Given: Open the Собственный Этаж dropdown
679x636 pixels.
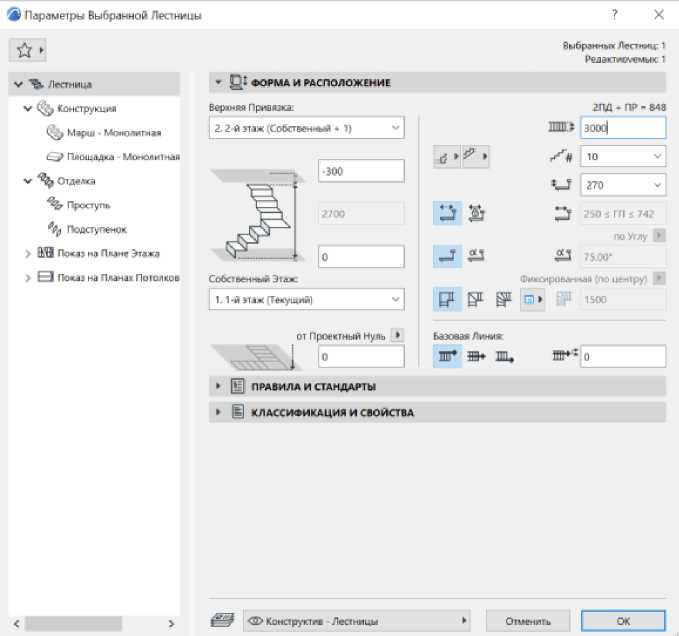Looking at the screenshot, I should (307, 300).
